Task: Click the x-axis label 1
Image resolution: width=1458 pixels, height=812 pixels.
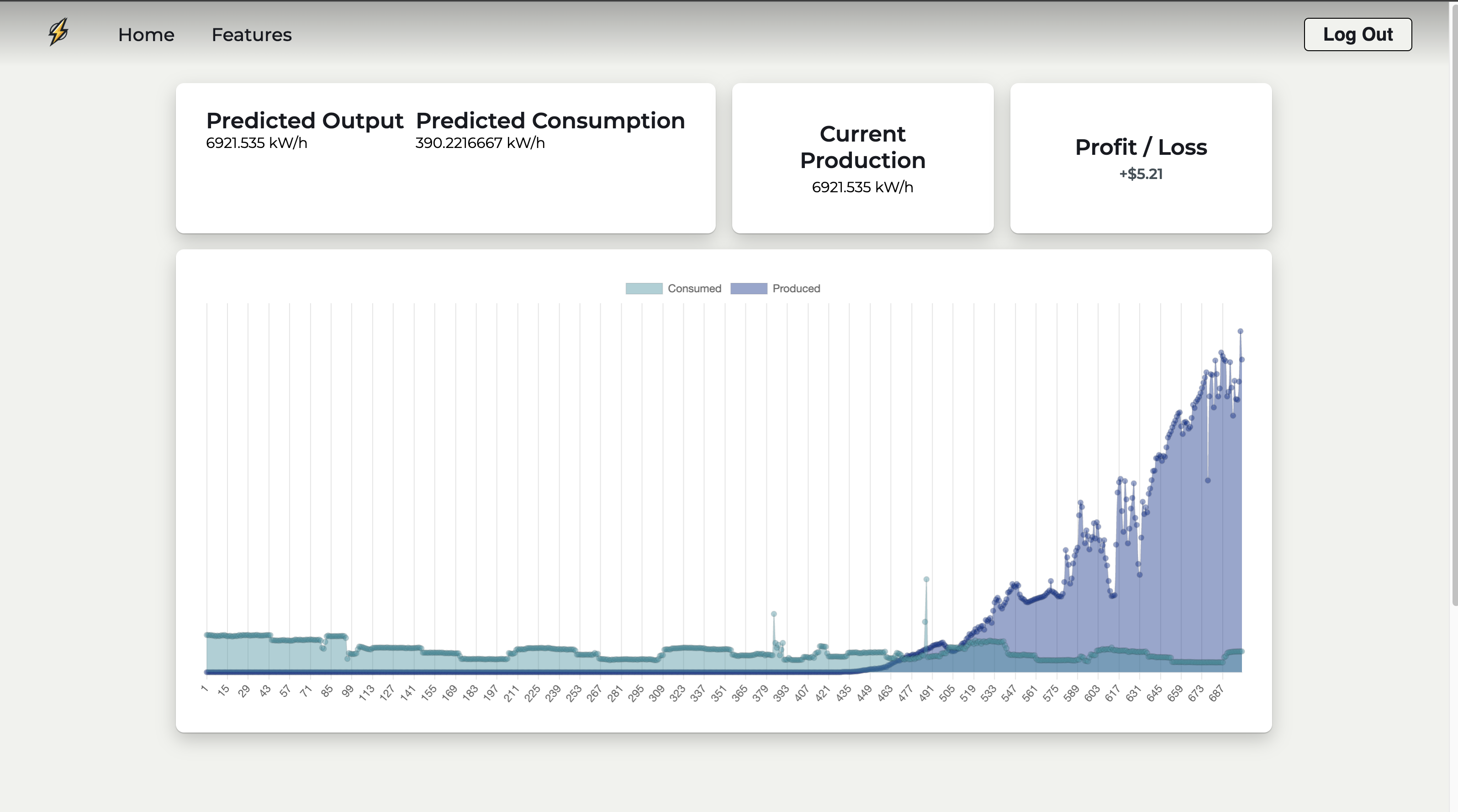Action: [204, 689]
